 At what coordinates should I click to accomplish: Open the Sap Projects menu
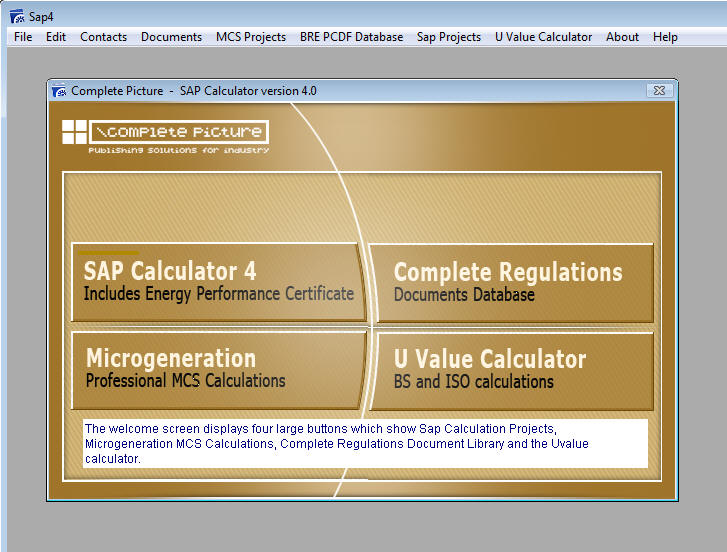point(449,37)
